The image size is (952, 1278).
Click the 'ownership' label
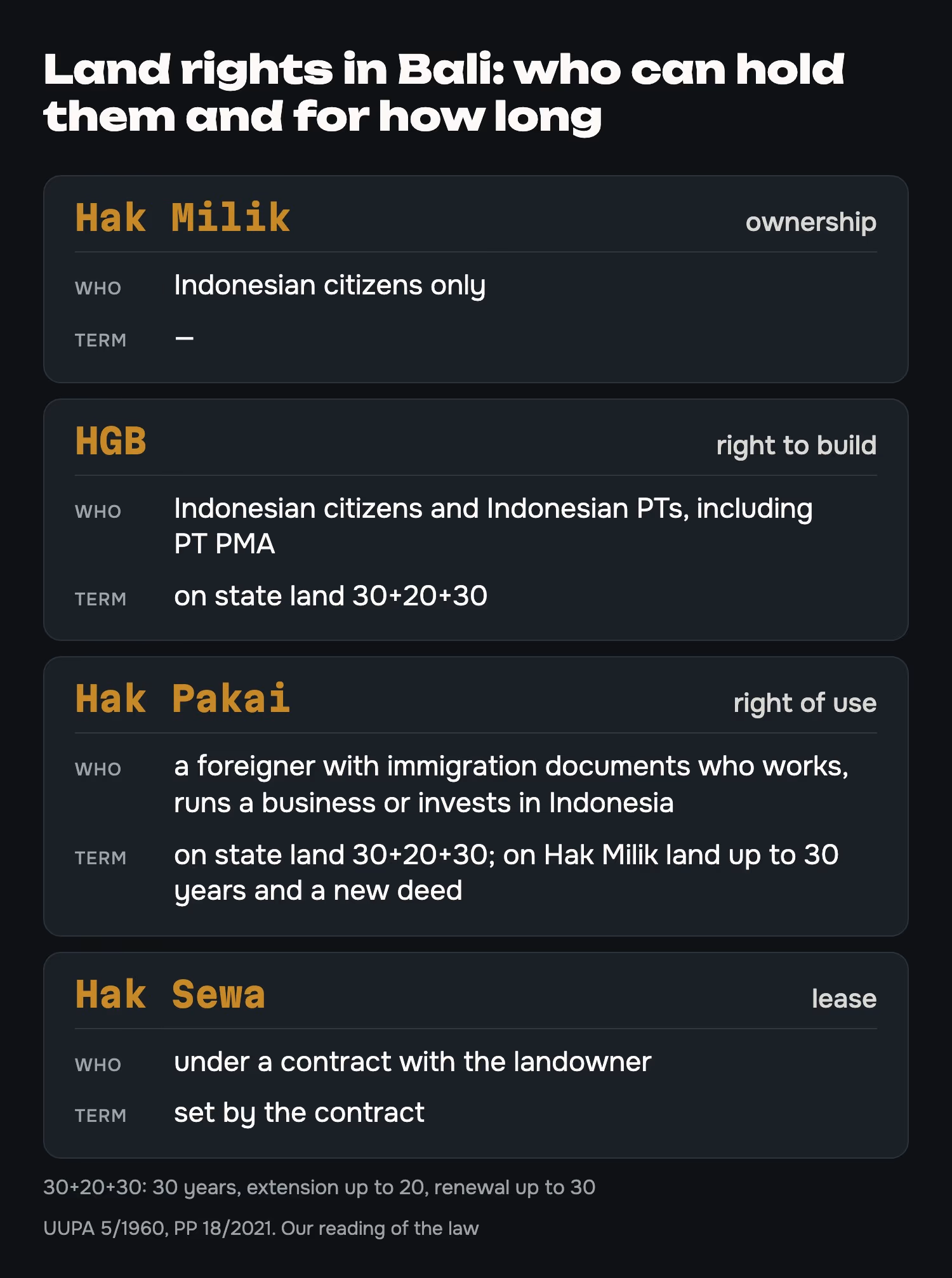tap(810, 223)
